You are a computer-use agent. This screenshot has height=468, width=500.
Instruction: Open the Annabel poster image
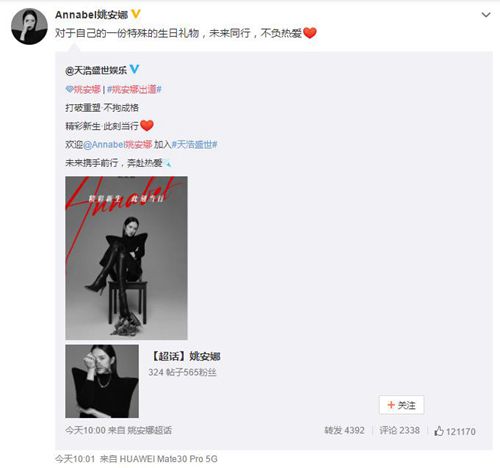pyautogui.click(x=126, y=258)
